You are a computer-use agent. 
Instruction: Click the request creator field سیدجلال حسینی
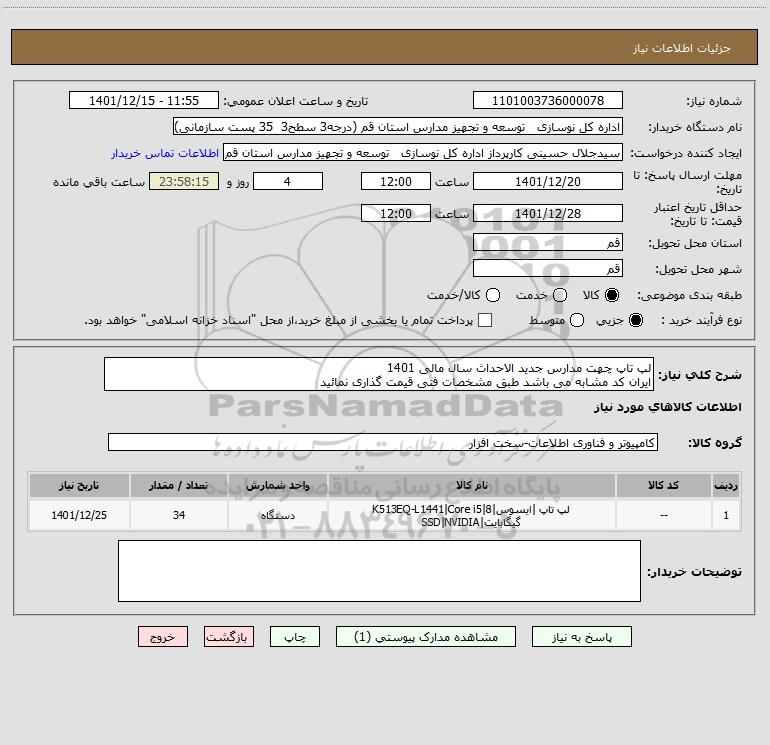[x=423, y=152]
